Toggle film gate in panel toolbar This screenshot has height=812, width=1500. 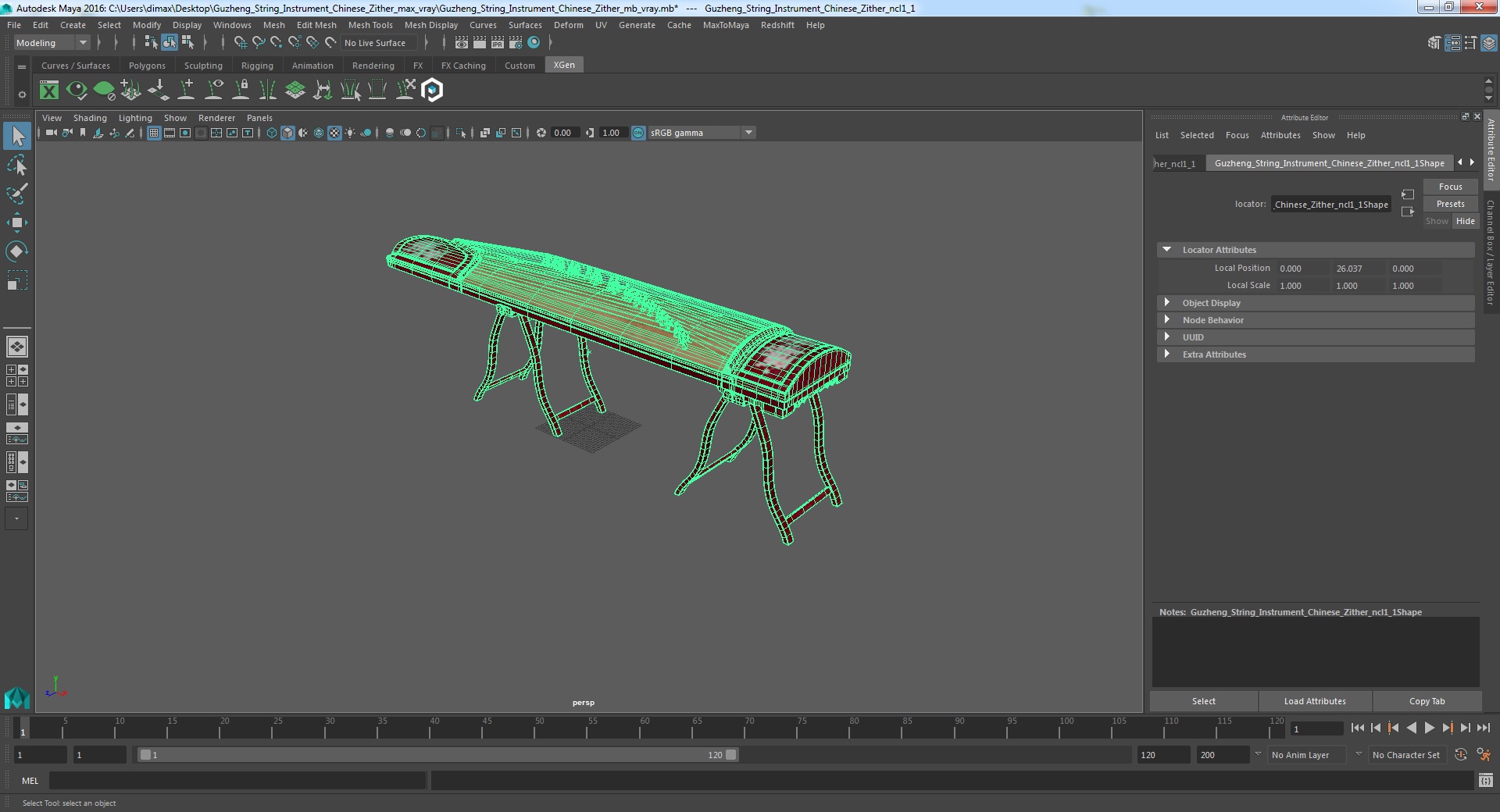tap(170, 133)
